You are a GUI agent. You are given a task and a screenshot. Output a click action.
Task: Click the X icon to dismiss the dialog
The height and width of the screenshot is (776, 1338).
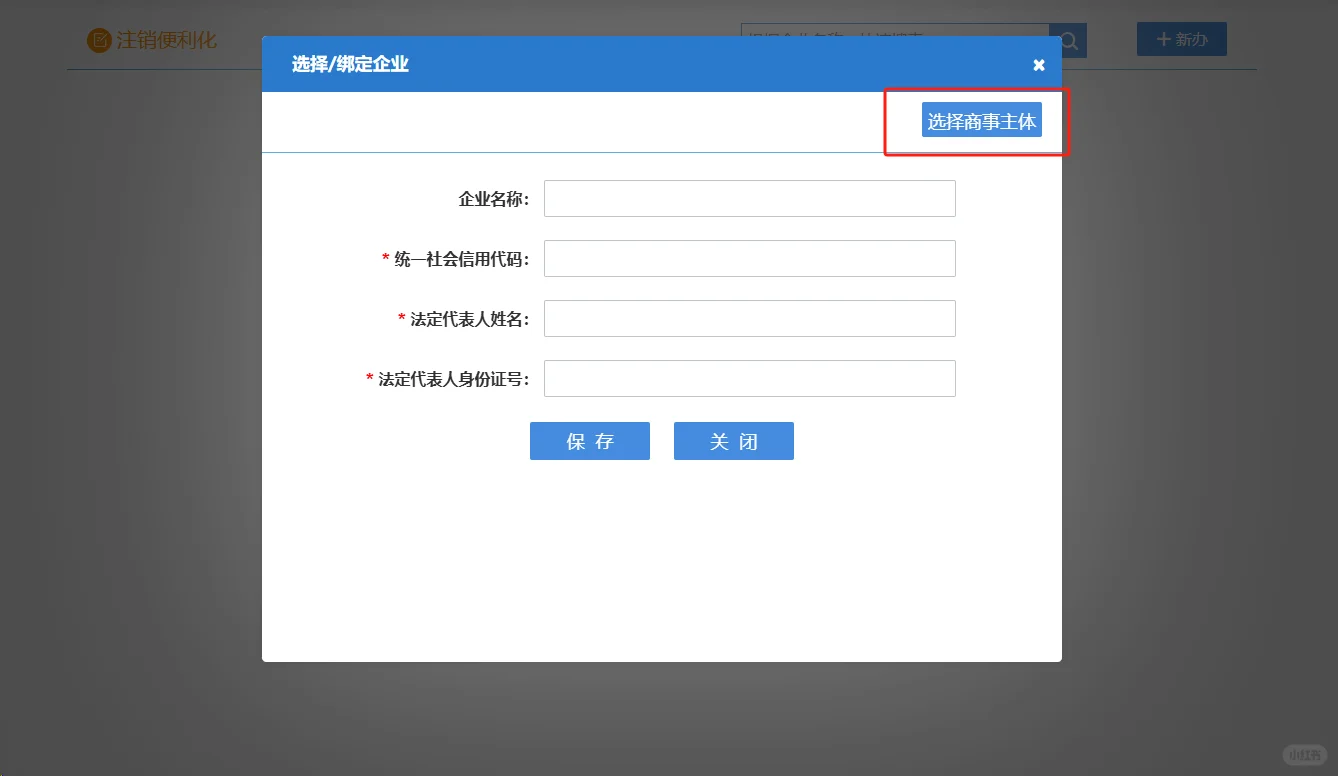pyautogui.click(x=1037, y=63)
